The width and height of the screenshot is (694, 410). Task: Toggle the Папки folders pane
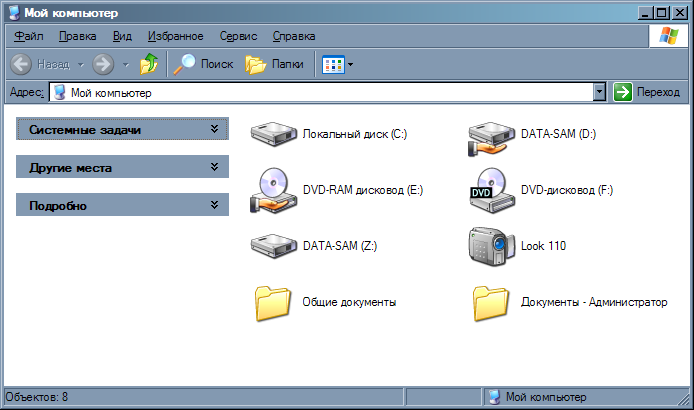click(274, 64)
